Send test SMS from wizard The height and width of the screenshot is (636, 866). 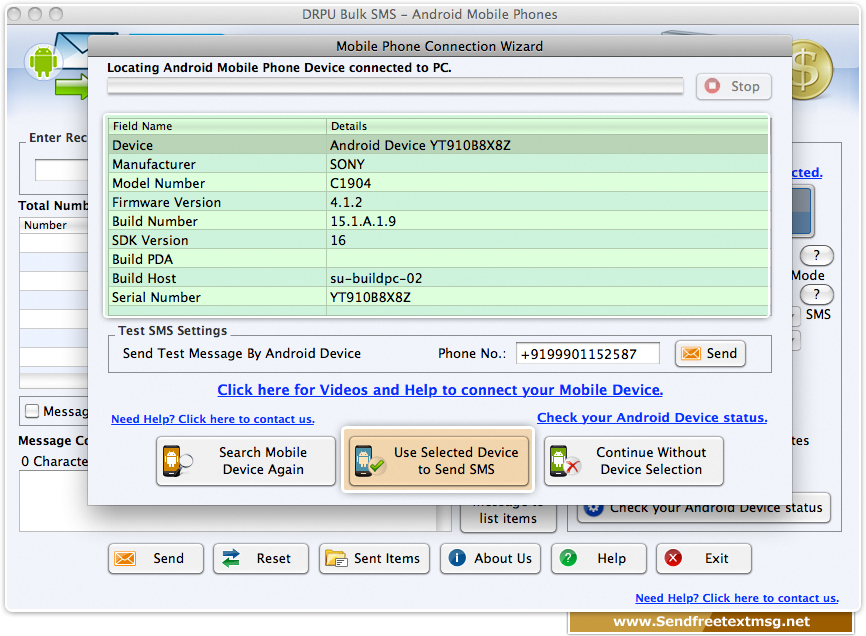click(x=710, y=353)
